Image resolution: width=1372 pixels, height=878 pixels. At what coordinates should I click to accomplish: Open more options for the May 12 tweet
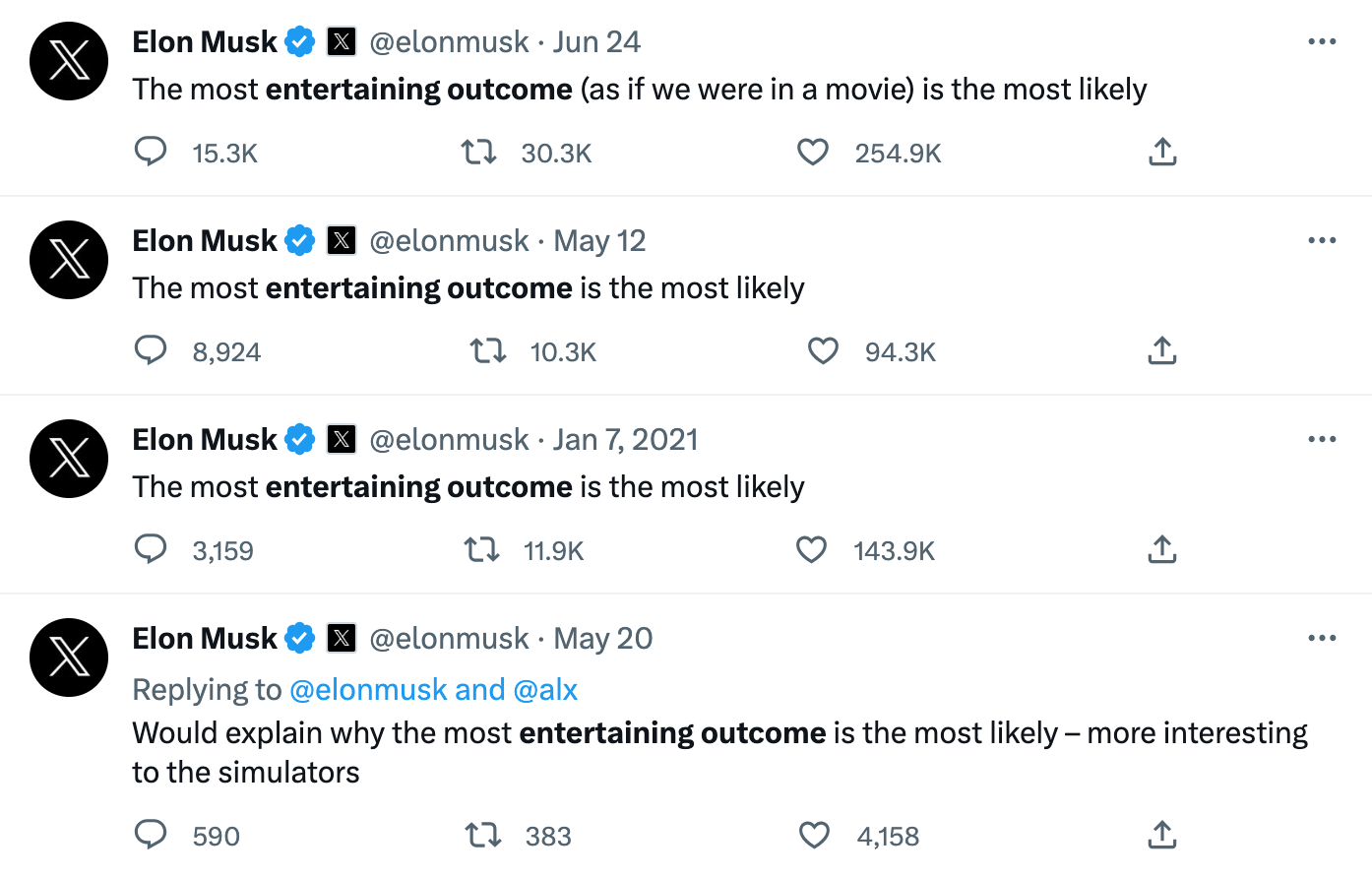1322,239
